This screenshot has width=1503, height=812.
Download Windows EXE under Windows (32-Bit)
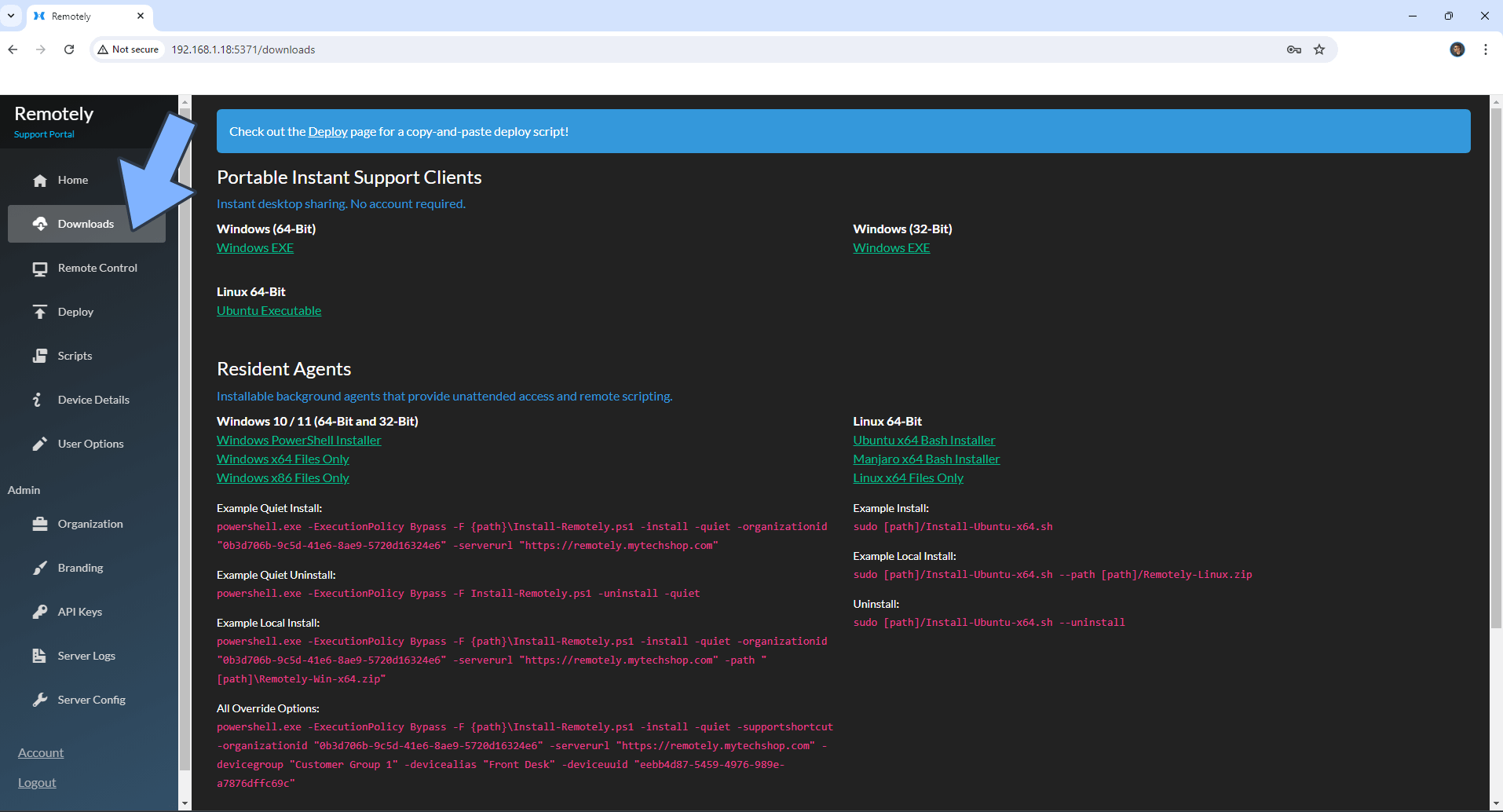pyautogui.click(x=891, y=247)
